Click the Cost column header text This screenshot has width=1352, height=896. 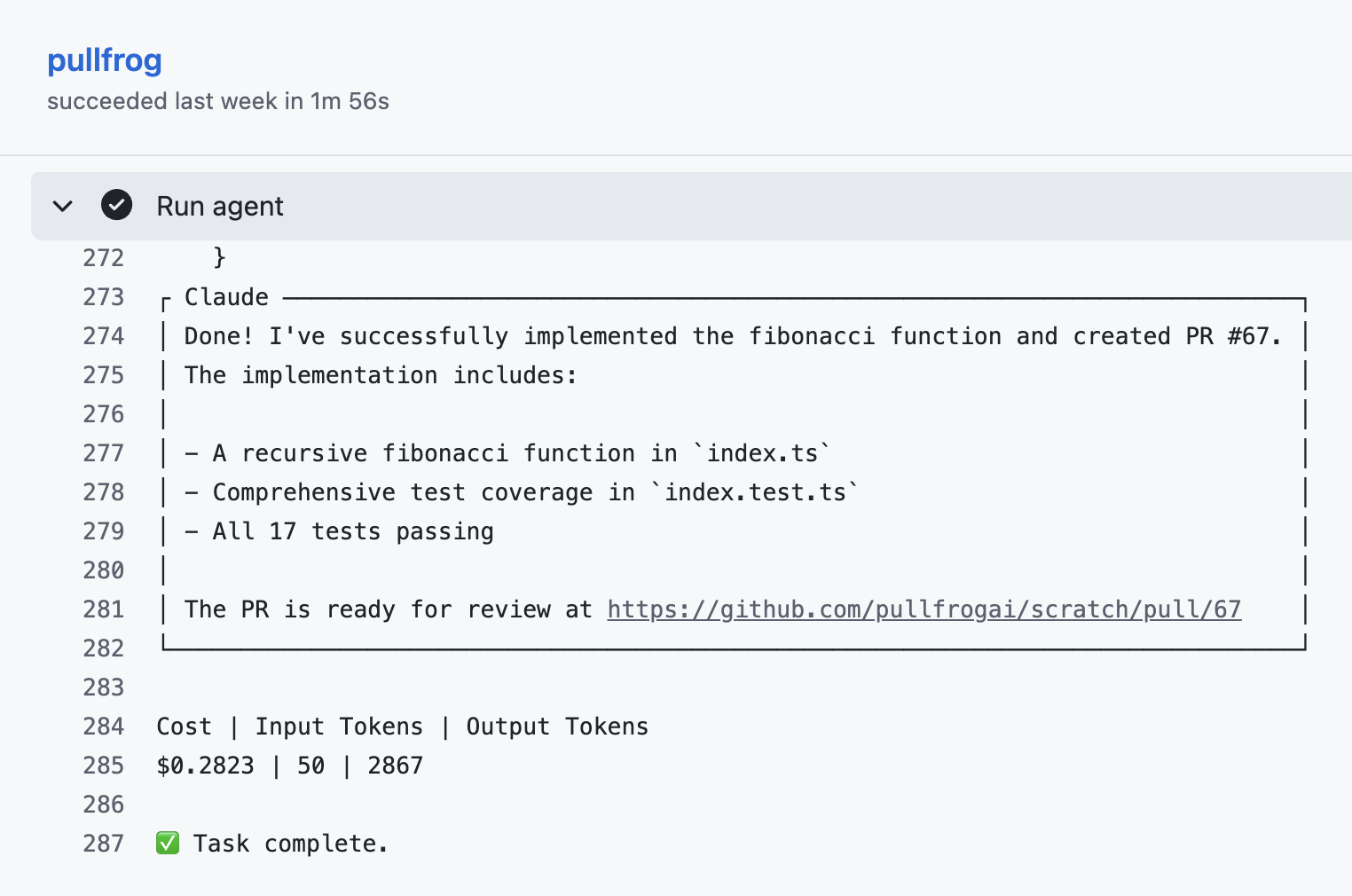pyautogui.click(x=184, y=726)
